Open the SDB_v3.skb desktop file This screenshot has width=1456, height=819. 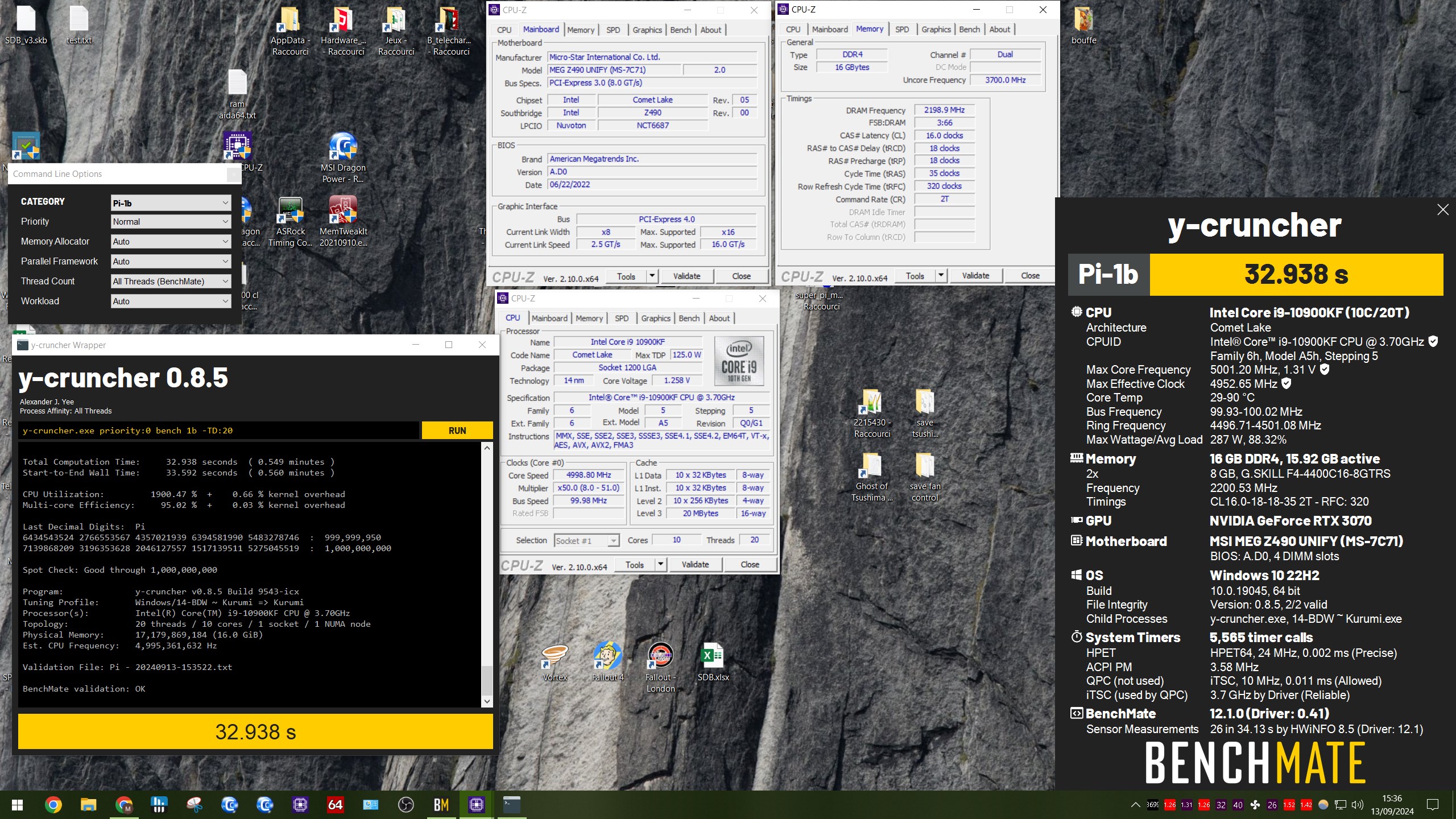point(26,26)
